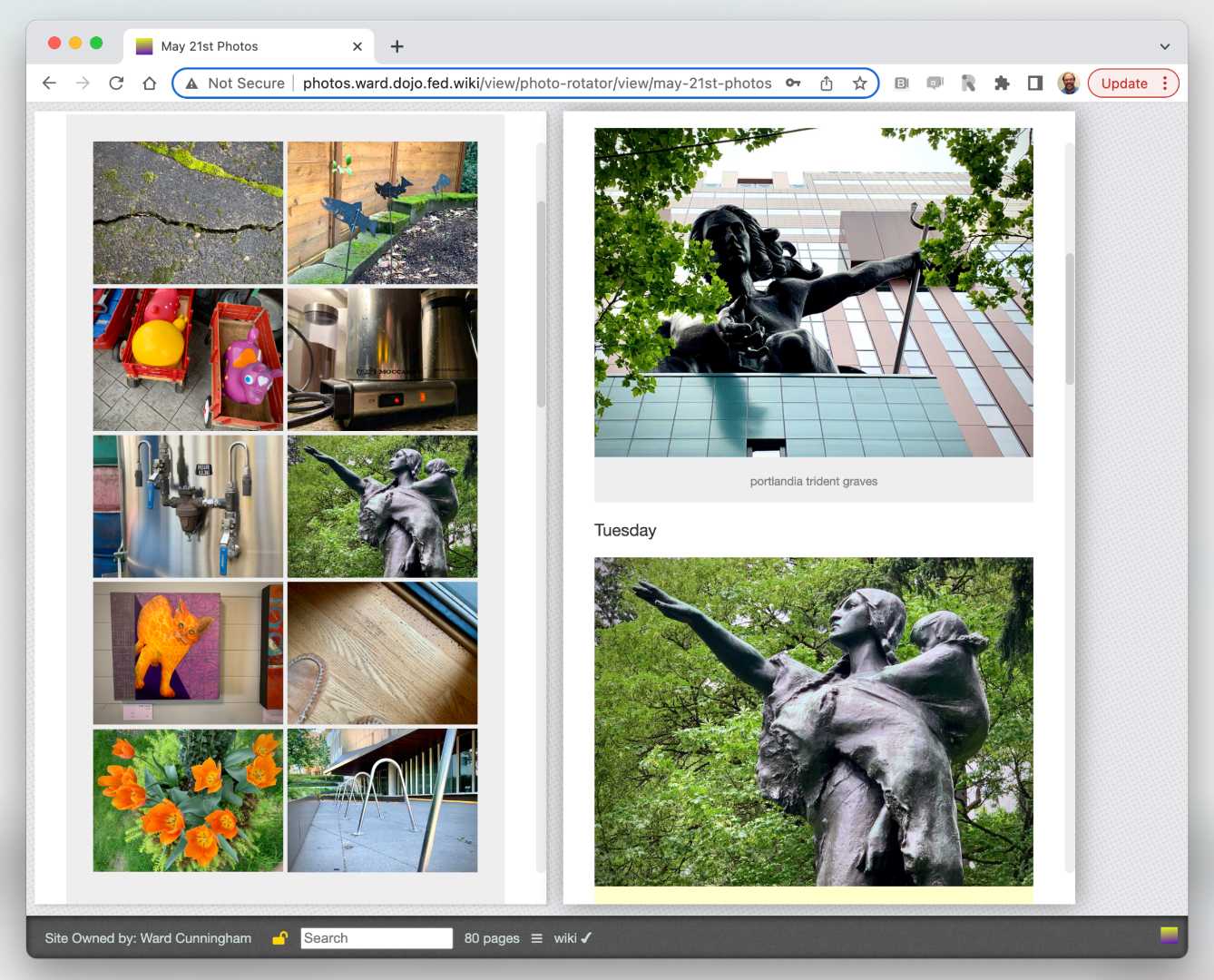Screen dimensions: 1214x980
Task: Click the red Update button
Action: [1123, 83]
